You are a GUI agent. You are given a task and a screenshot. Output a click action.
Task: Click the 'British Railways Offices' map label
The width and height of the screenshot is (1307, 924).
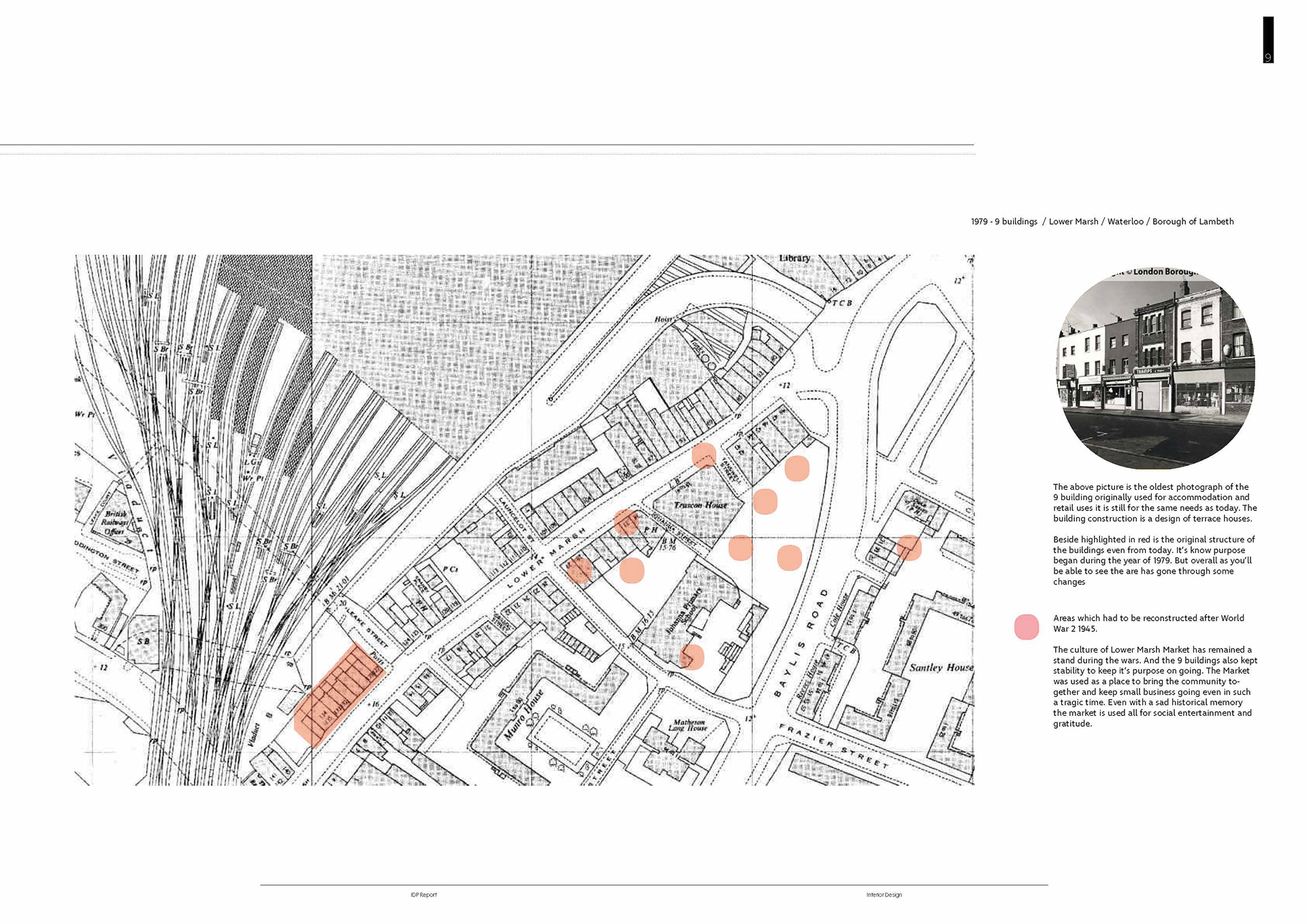pos(114,523)
